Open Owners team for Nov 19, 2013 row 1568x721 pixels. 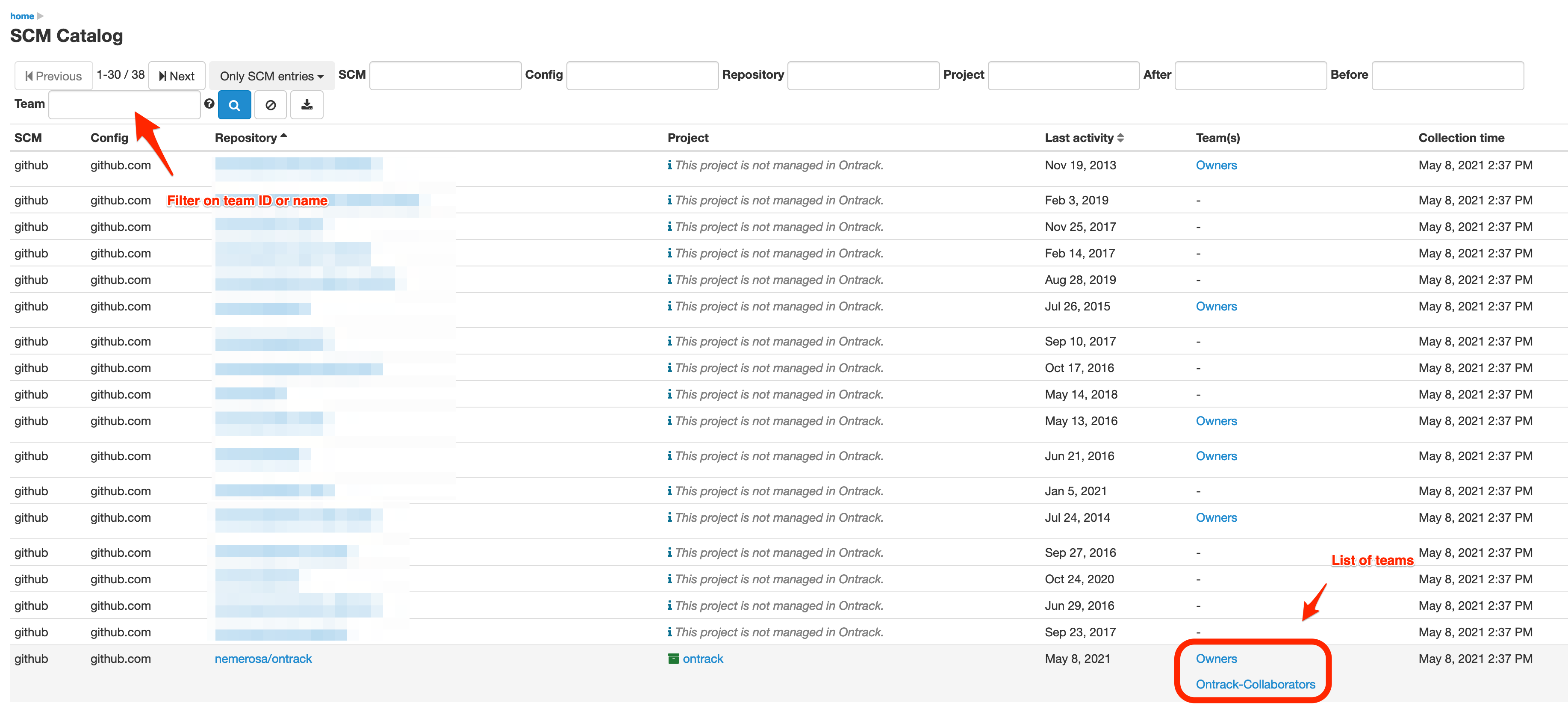[1216, 165]
